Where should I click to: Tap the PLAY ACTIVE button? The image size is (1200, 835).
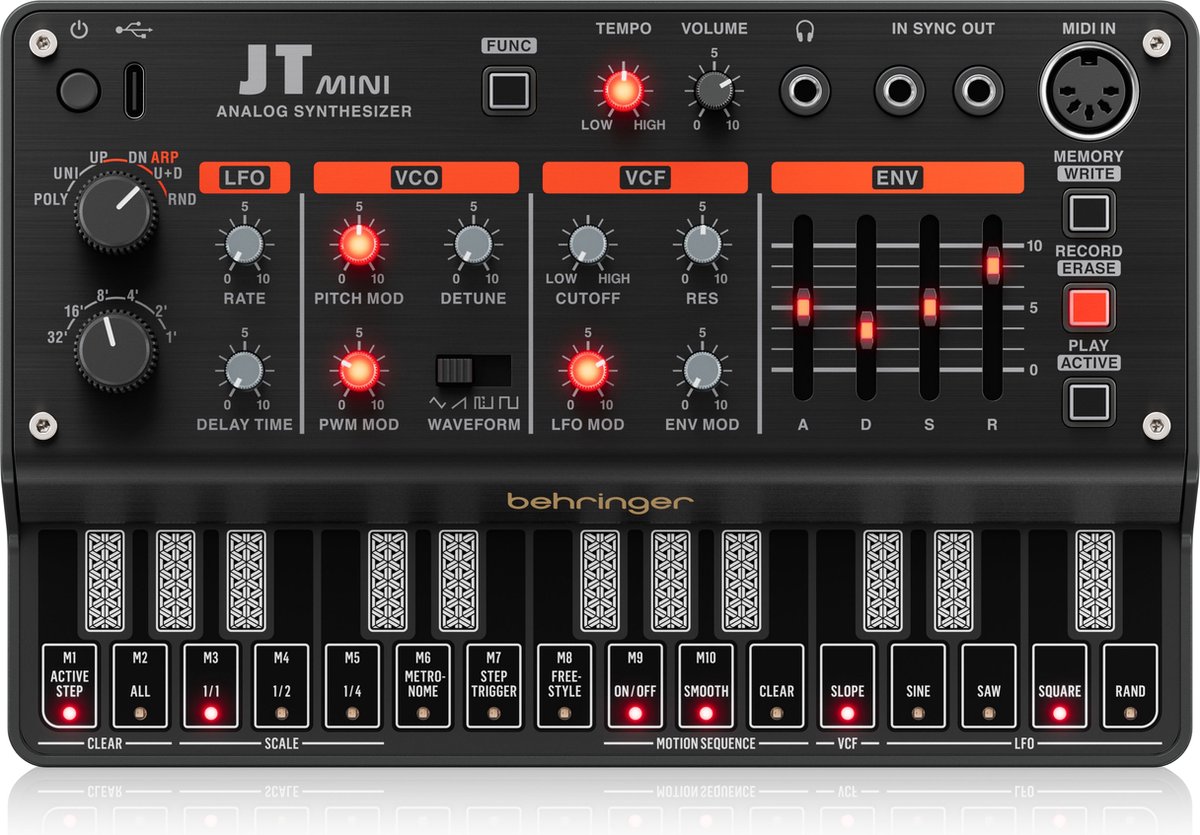[1089, 401]
